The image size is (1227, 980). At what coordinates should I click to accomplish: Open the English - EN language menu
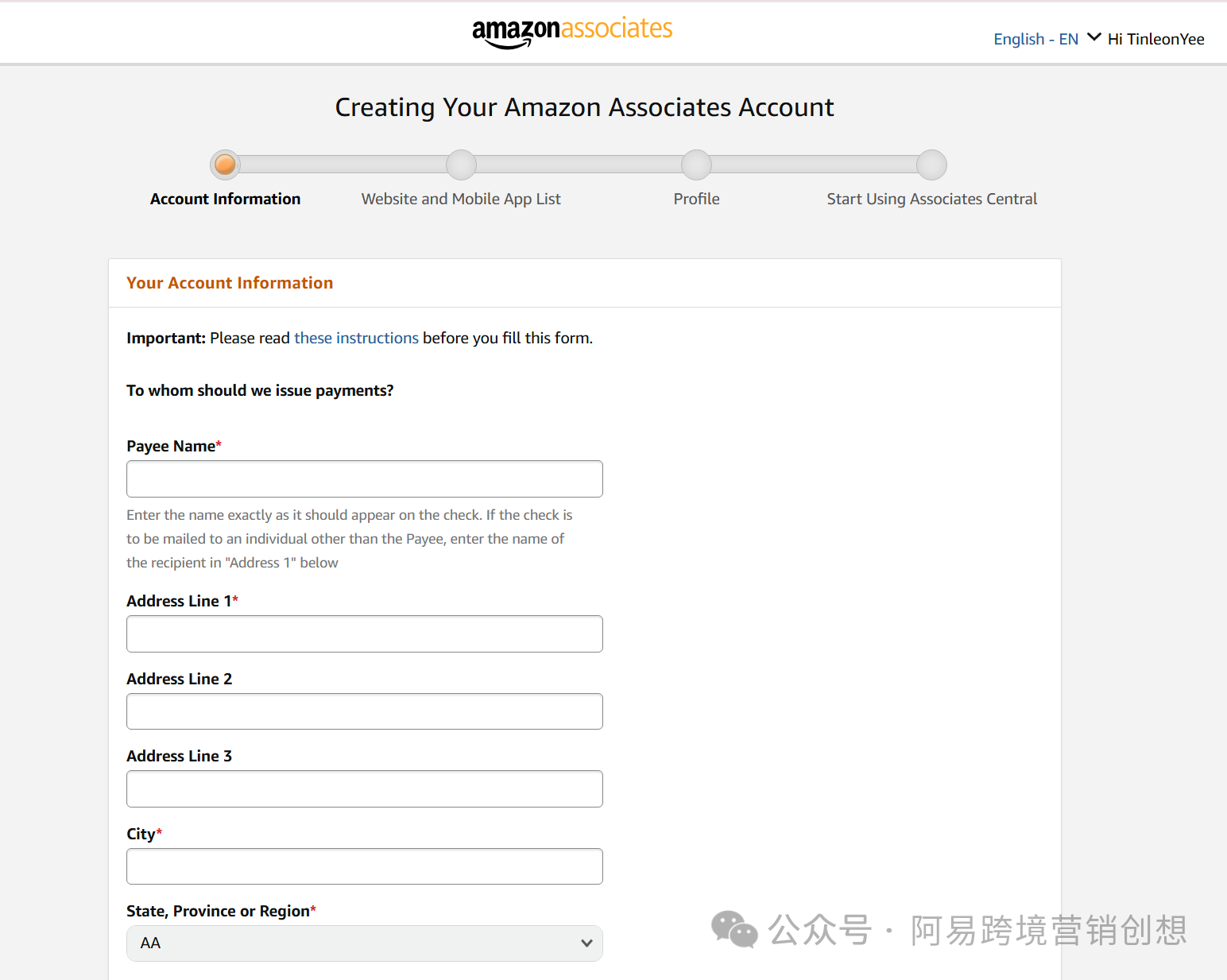(x=1035, y=39)
